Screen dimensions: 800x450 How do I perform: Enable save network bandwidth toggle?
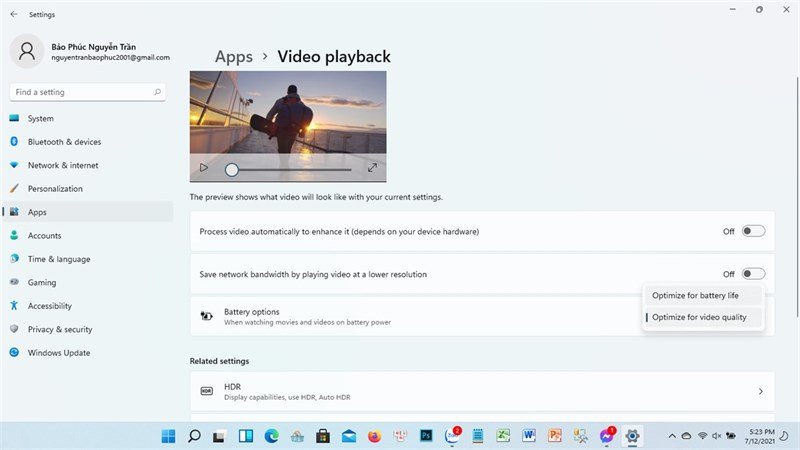pos(753,274)
